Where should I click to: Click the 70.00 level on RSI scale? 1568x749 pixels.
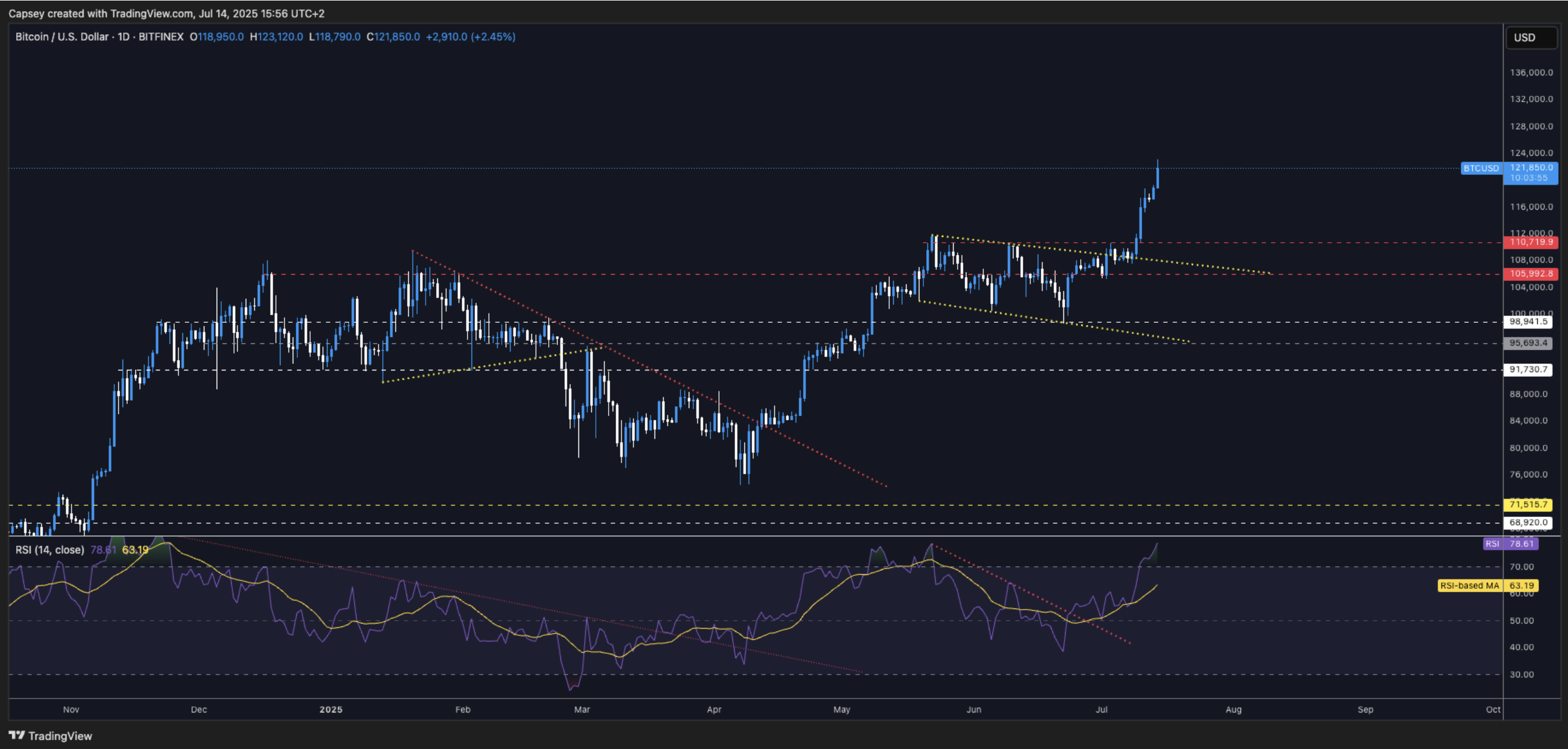coord(1521,567)
